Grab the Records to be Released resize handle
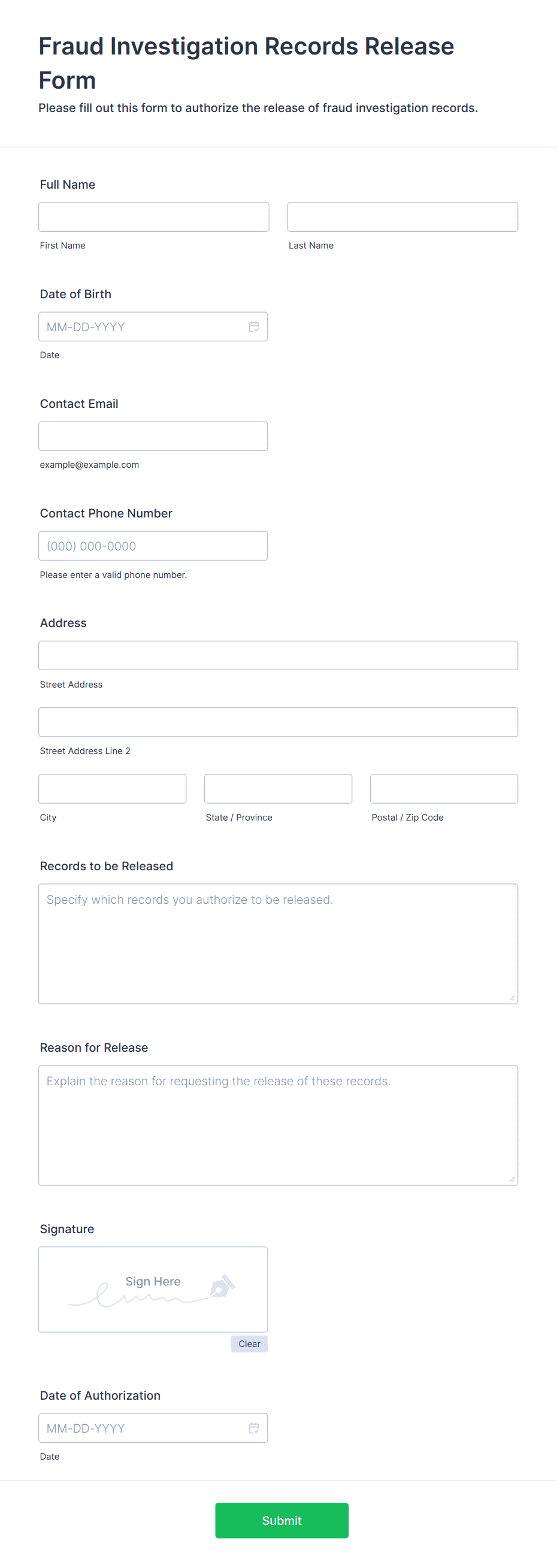The width and height of the screenshot is (557, 1568). pyautogui.click(x=512, y=998)
